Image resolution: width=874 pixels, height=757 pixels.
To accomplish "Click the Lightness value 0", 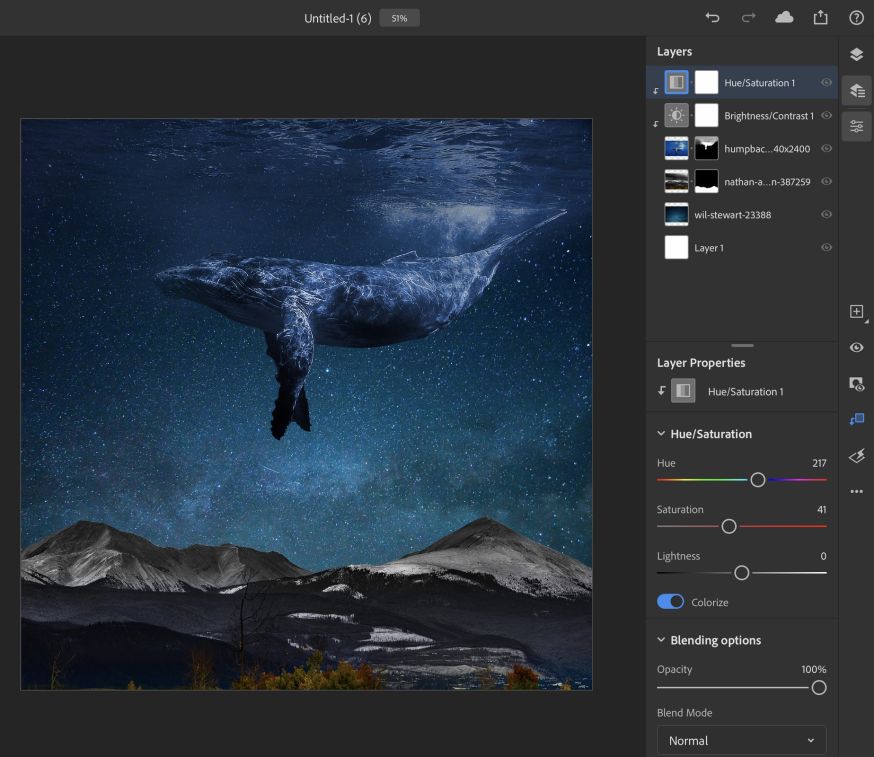I will (x=823, y=556).
